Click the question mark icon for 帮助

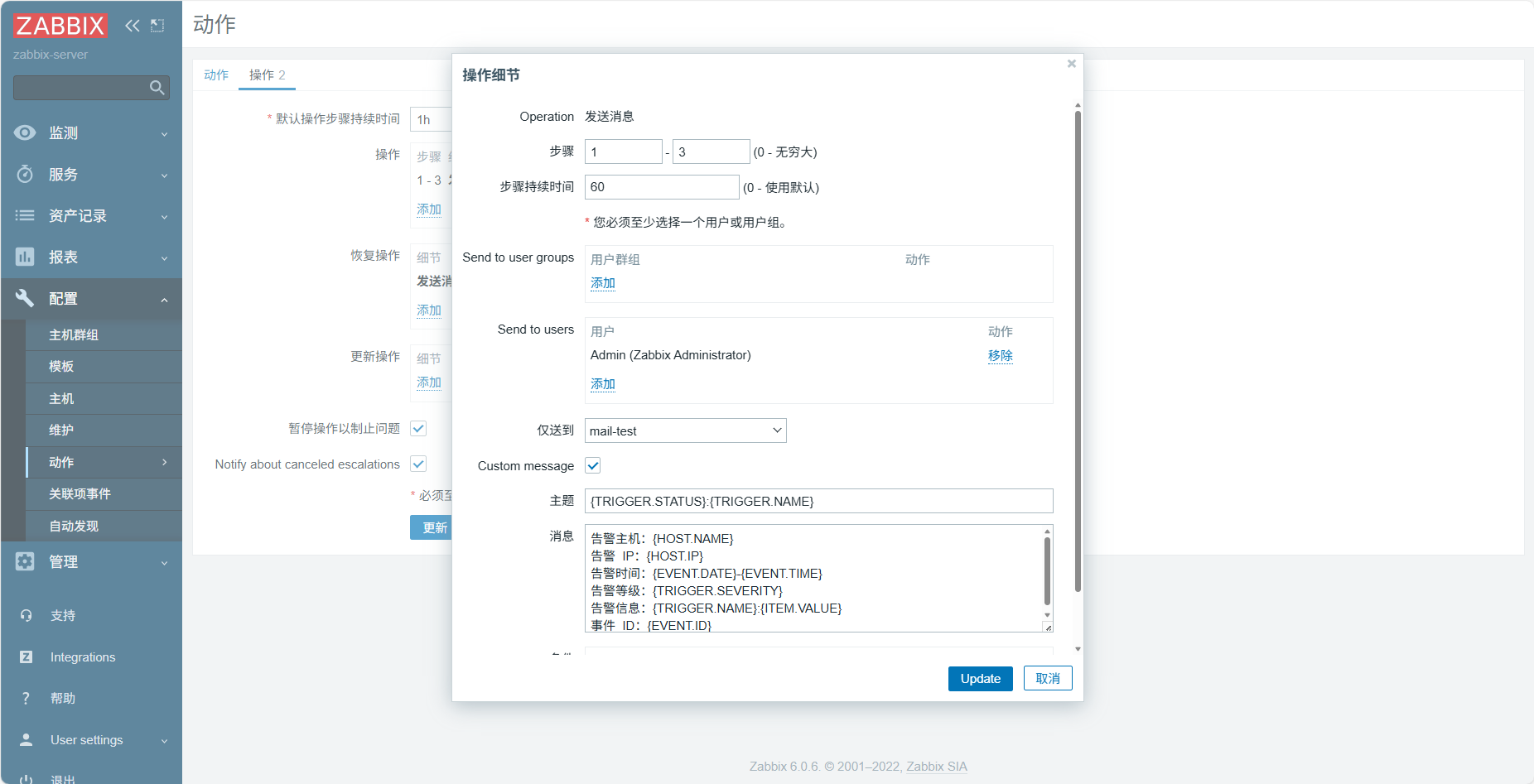tap(27, 698)
